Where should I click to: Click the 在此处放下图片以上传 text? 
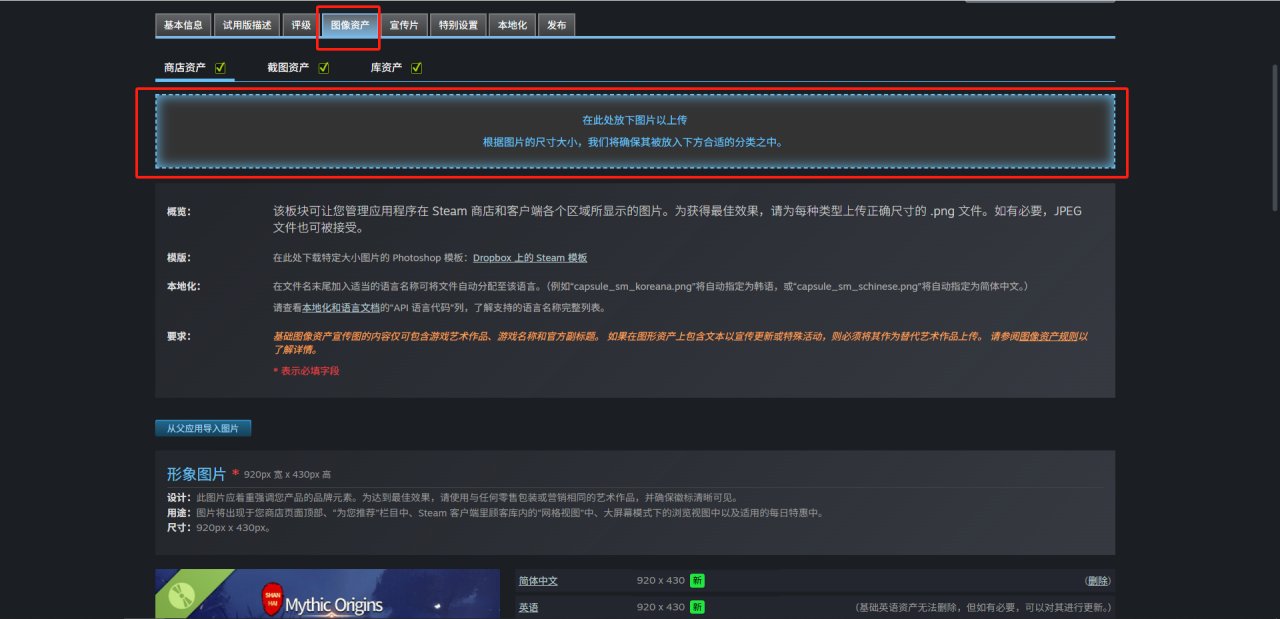pyautogui.click(x=634, y=120)
